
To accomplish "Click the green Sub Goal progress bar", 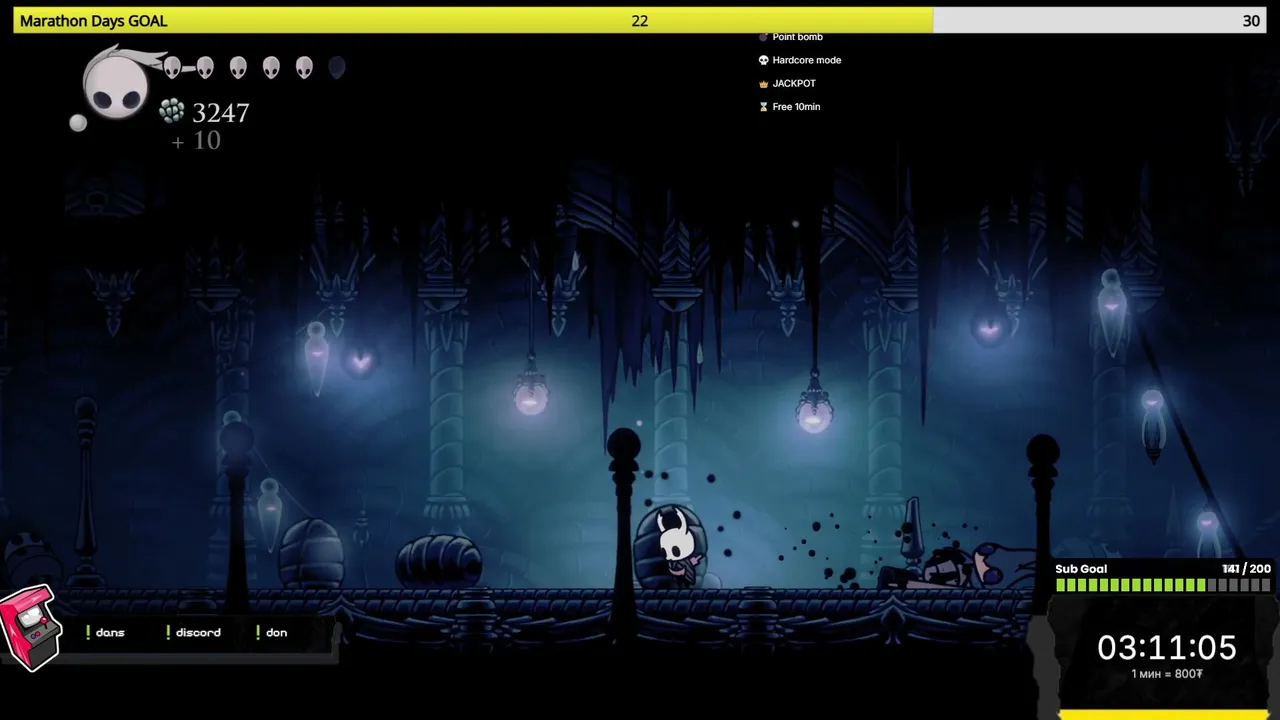I will [1163, 586].
